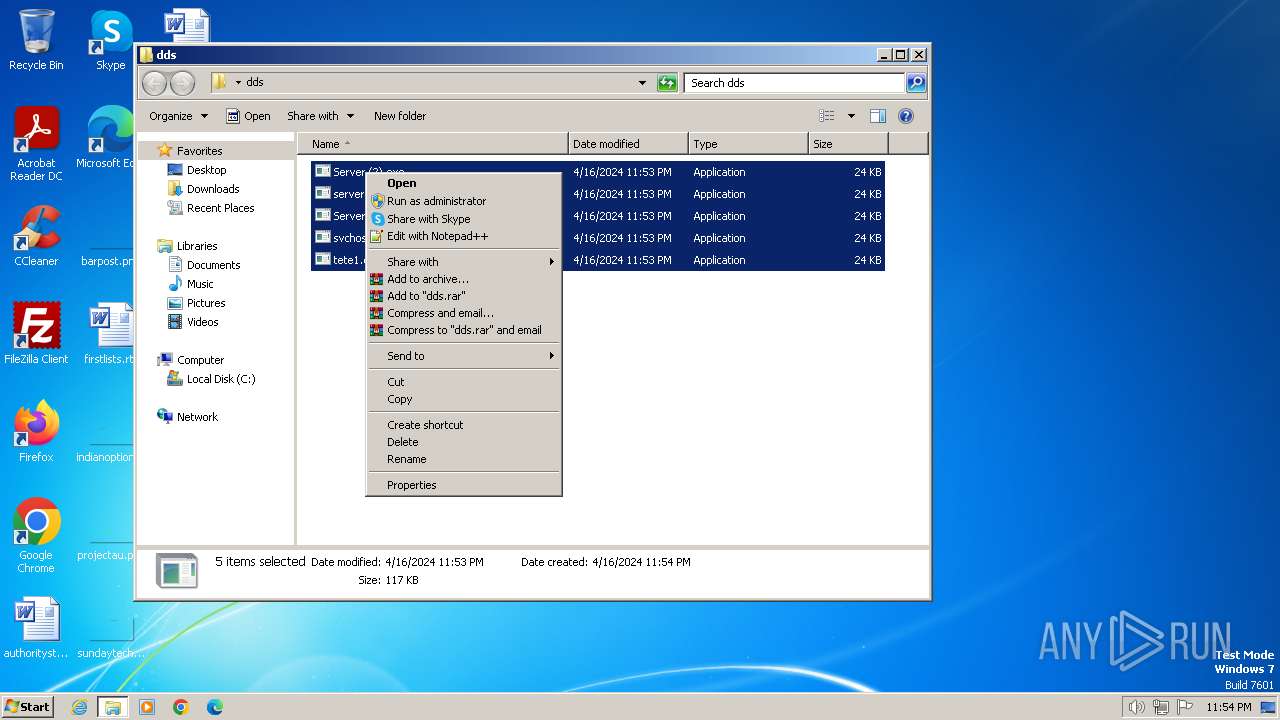Open Google Chrome desktop shortcut
The height and width of the screenshot is (720, 1280).
pyautogui.click(x=36, y=535)
